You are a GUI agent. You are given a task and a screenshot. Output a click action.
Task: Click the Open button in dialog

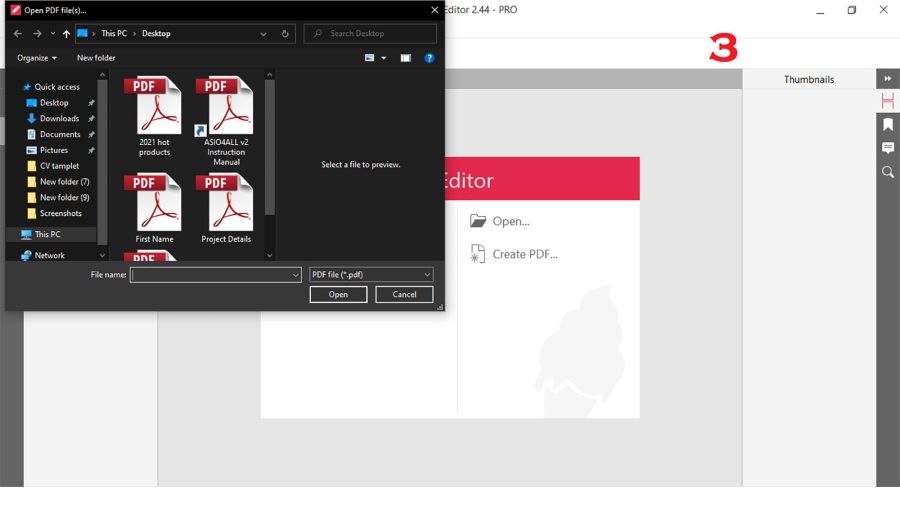click(338, 294)
